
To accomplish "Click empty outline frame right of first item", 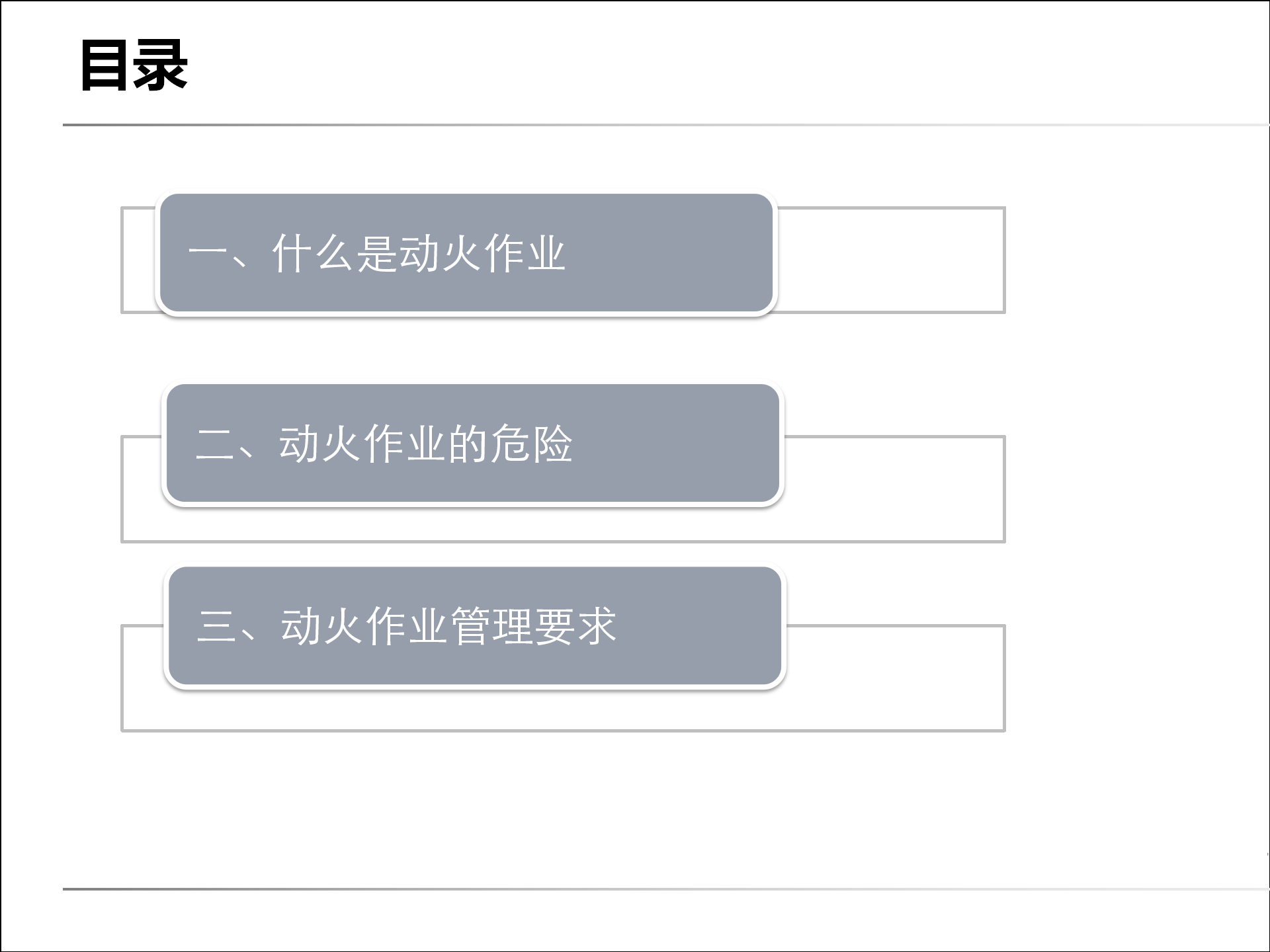I will (890, 260).
